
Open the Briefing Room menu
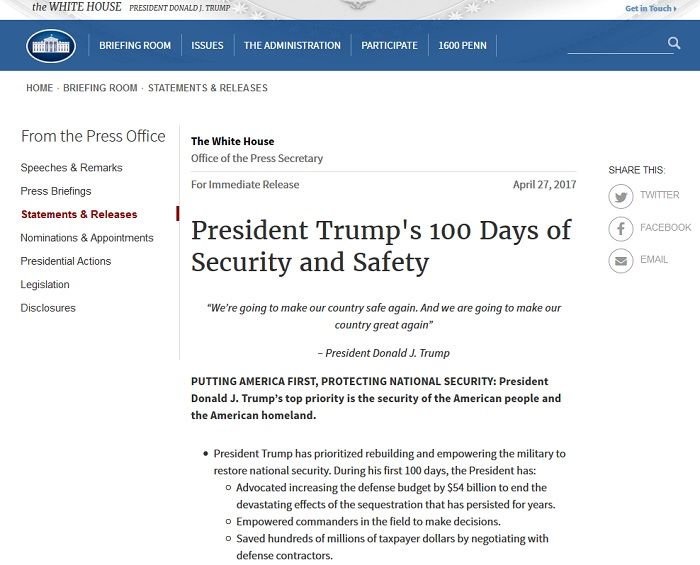[135, 46]
